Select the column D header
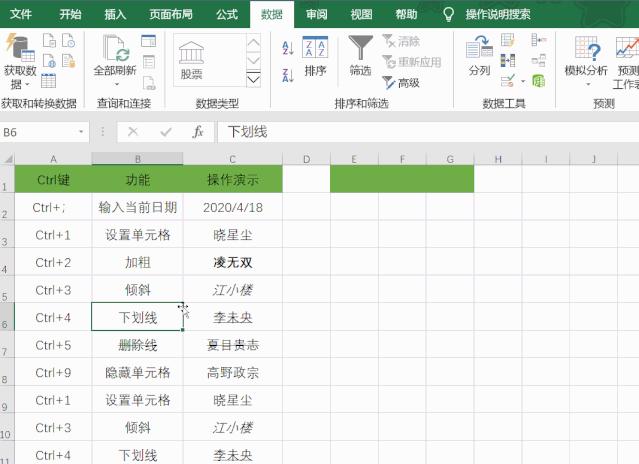Screen dimensions: 639x464 306,158
